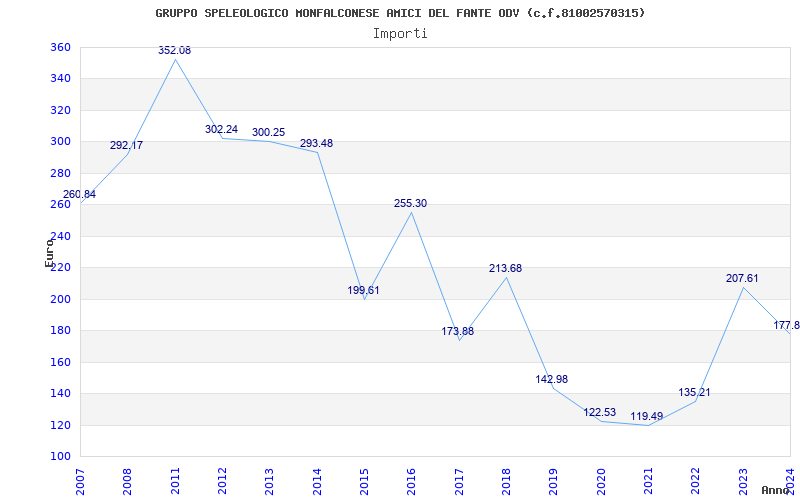Select y-axis tick 260
Viewport: 800px width, 500px height.
[x=60, y=205]
